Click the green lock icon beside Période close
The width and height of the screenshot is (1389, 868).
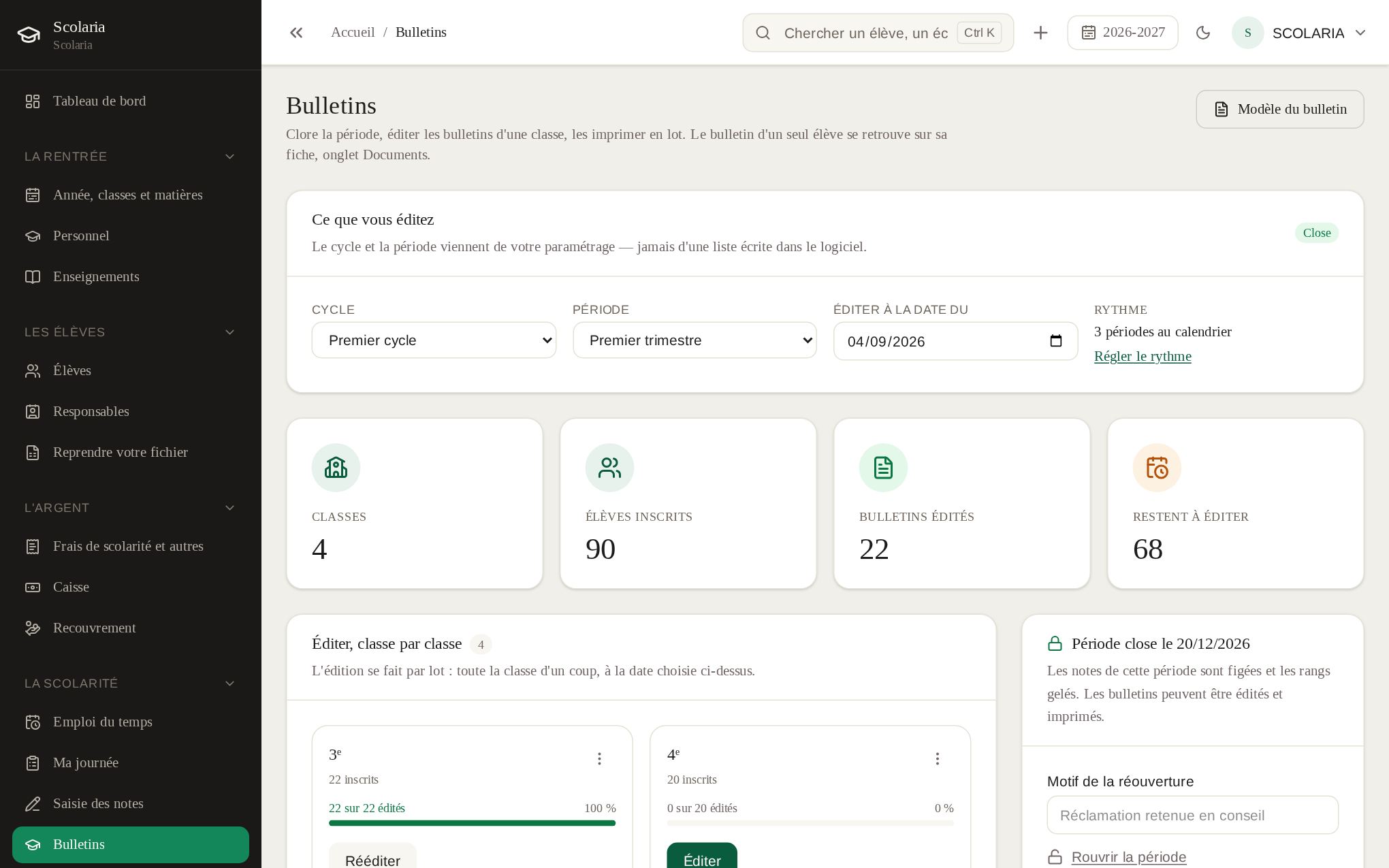click(1055, 643)
